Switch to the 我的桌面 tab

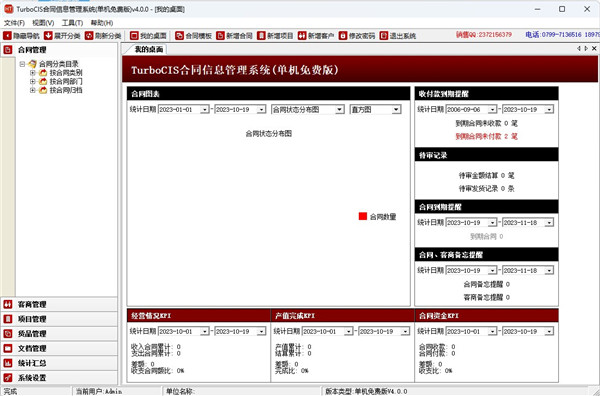[149, 49]
